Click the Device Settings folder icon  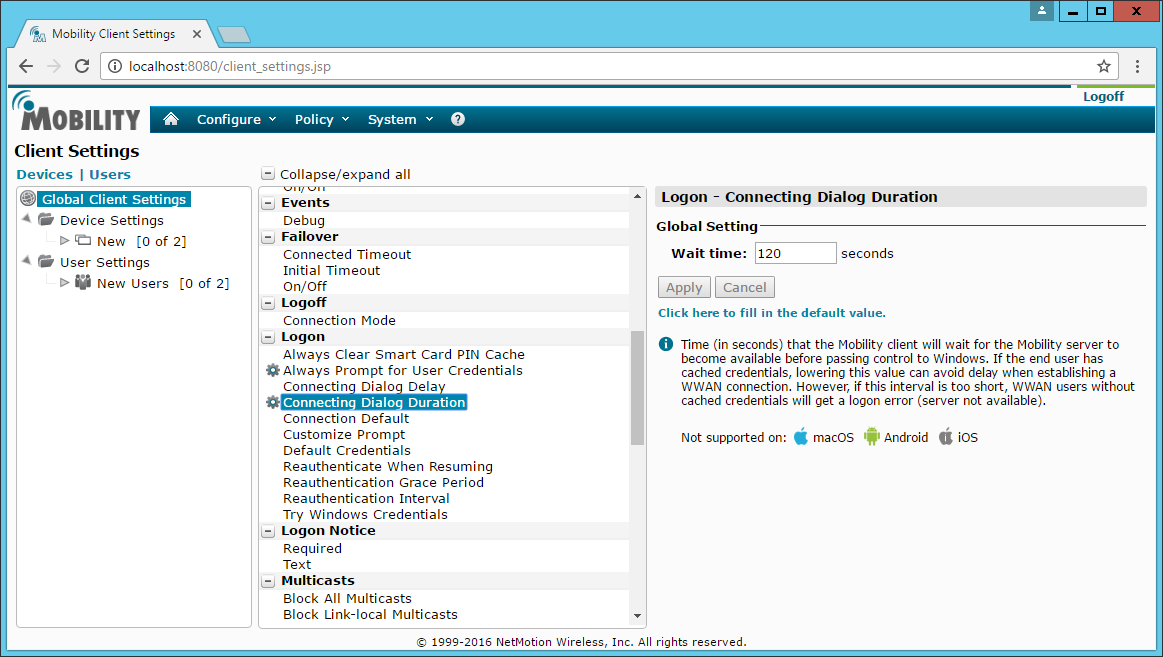(x=46, y=220)
